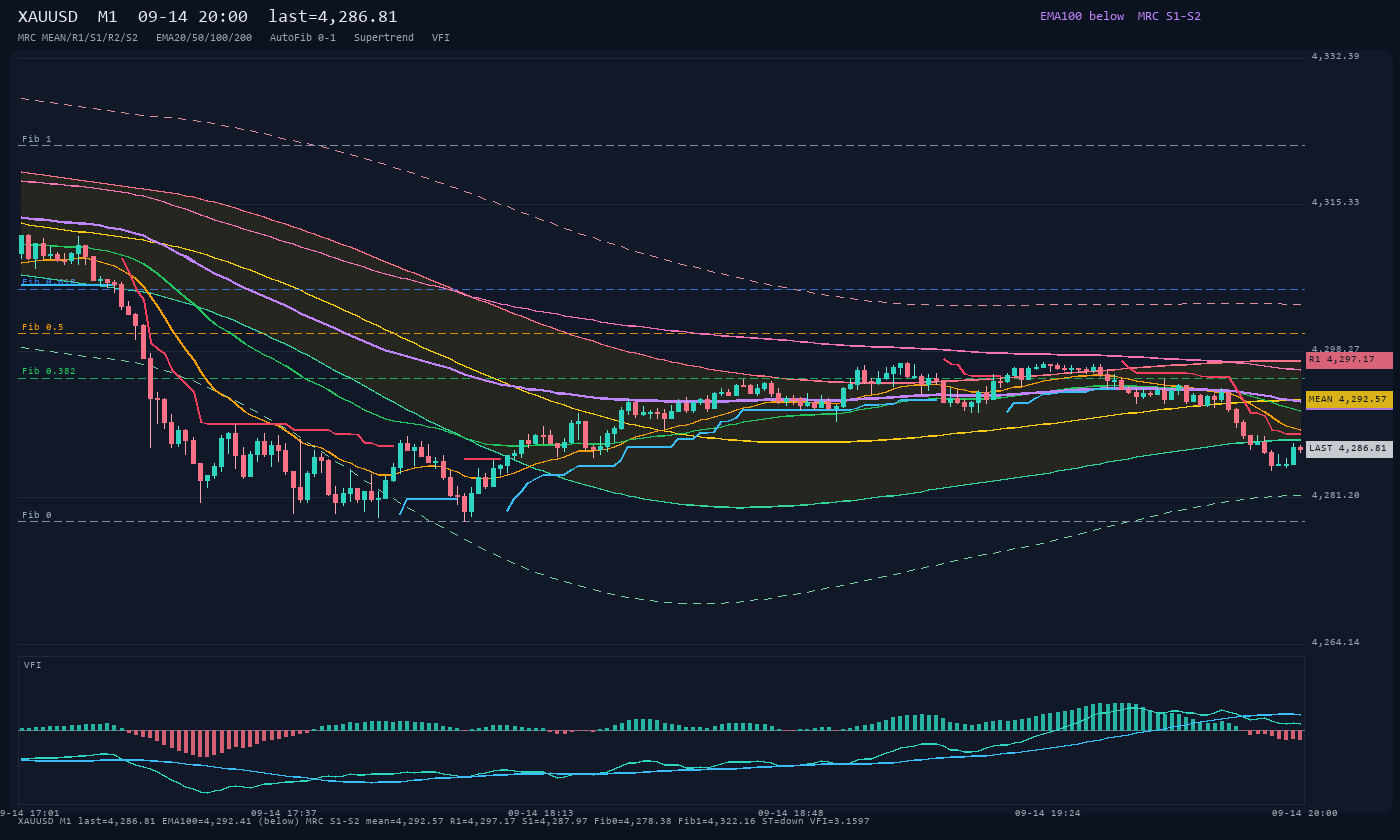Click the LAST 4,286.81 price tag

pyautogui.click(x=1349, y=449)
